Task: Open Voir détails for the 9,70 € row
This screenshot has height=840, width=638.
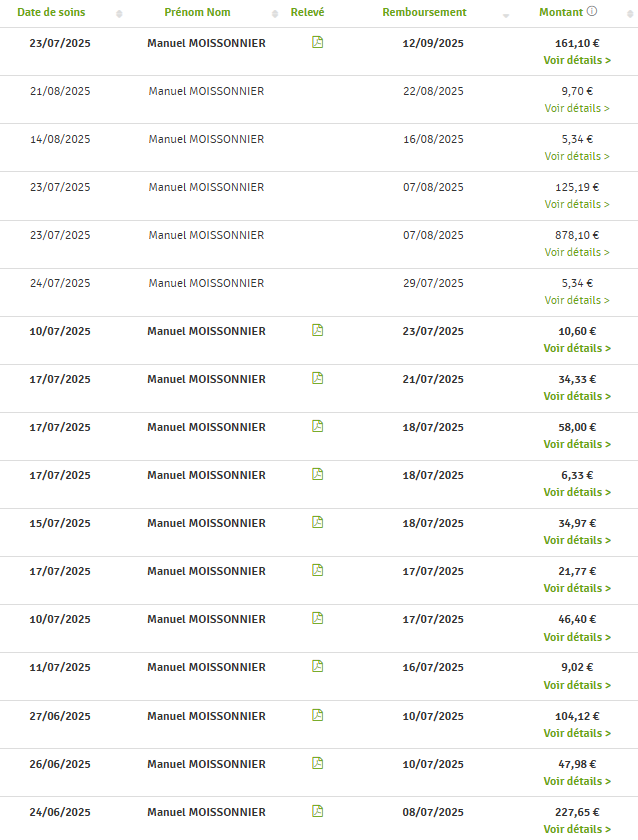Action: 577,108
